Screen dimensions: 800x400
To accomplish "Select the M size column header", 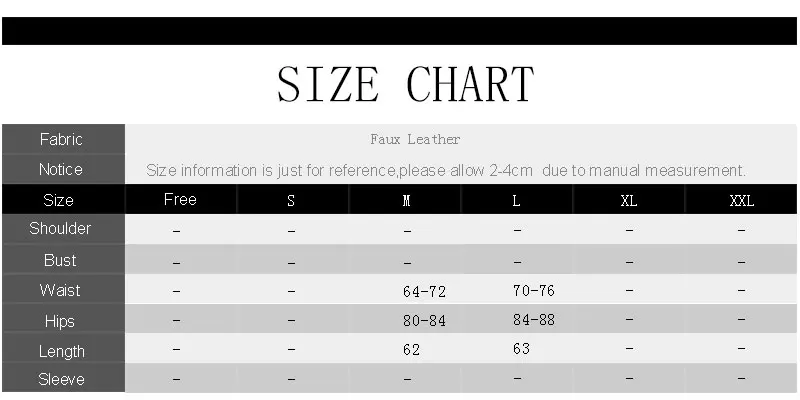I will click(x=407, y=201).
